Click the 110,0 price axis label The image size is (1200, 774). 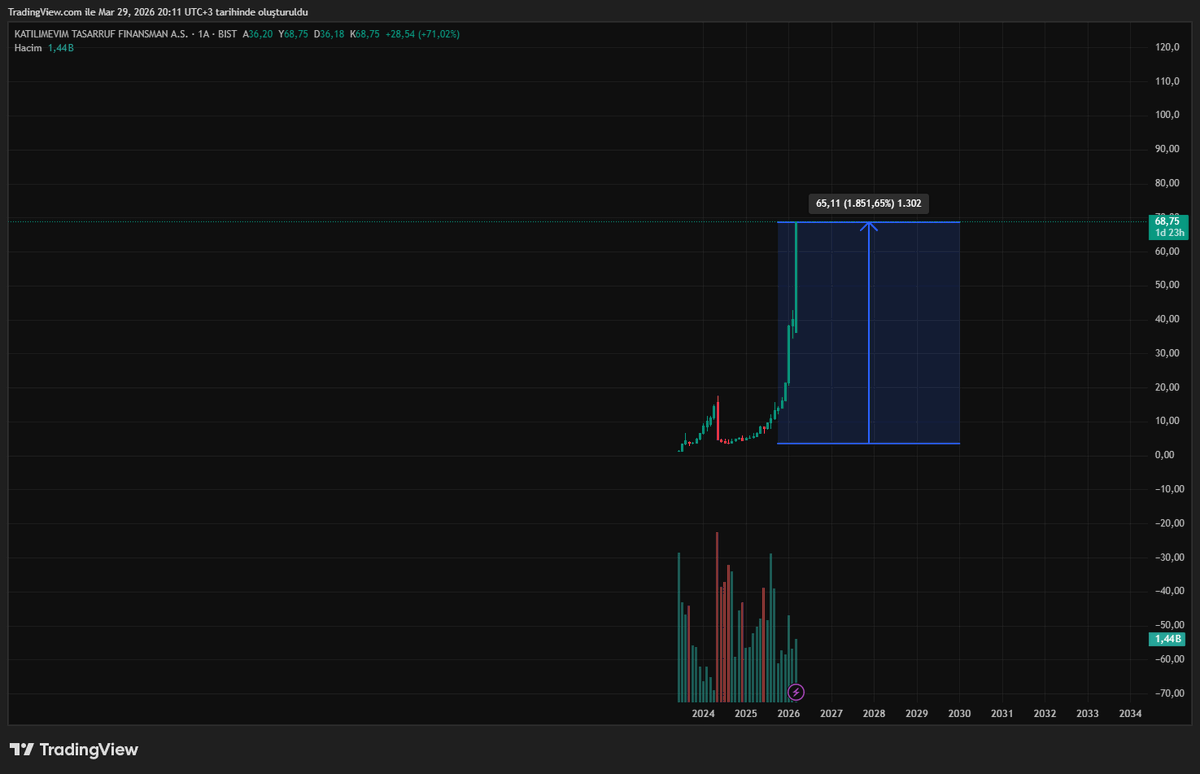click(x=1168, y=81)
